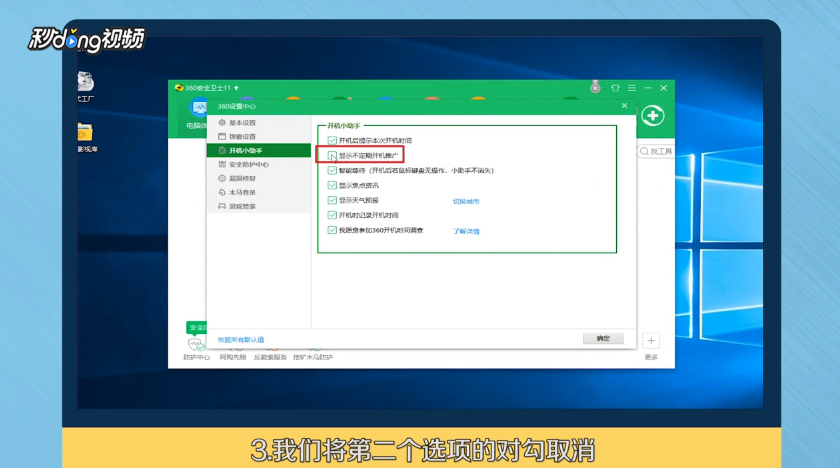Go to 漏洞修复 settings

[x=259, y=178]
